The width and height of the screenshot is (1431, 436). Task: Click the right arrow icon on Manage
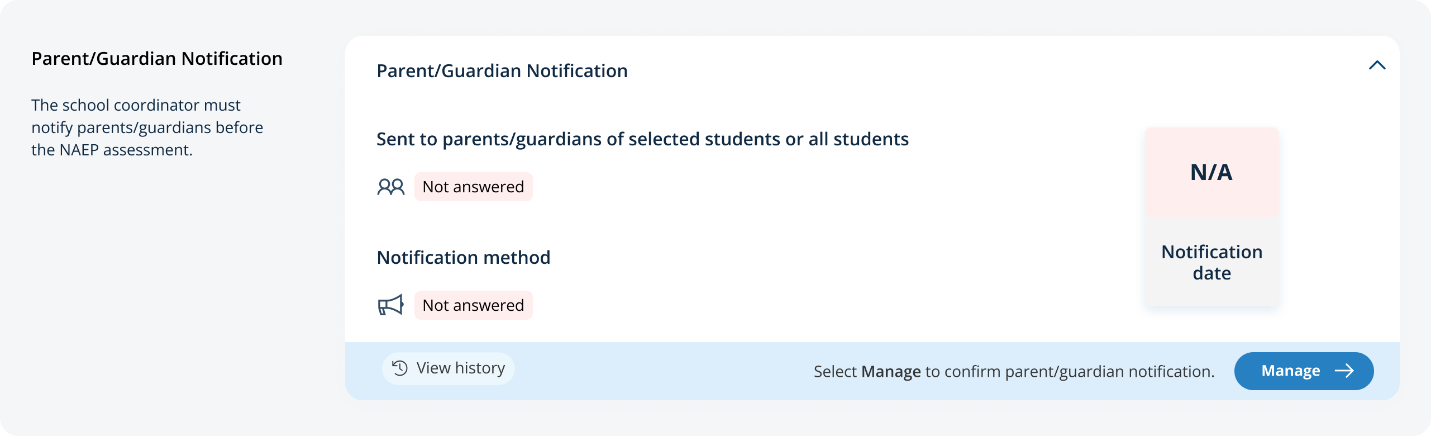click(1345, 371)
